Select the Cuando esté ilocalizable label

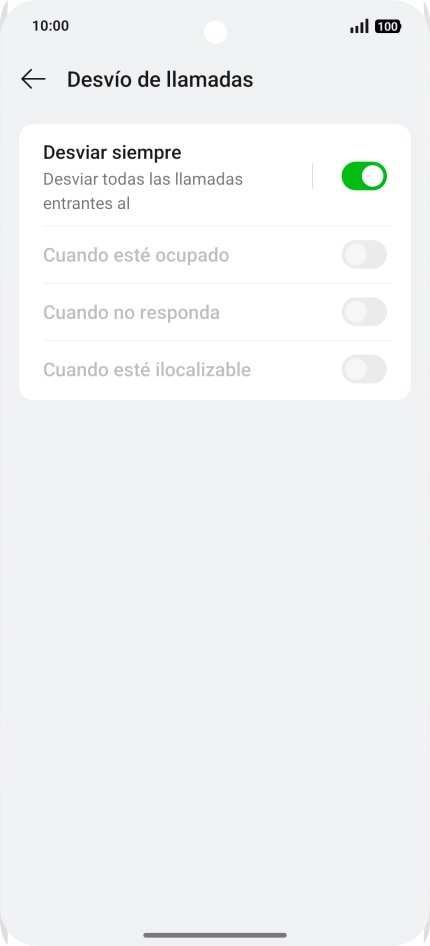[x=147, y=370]
